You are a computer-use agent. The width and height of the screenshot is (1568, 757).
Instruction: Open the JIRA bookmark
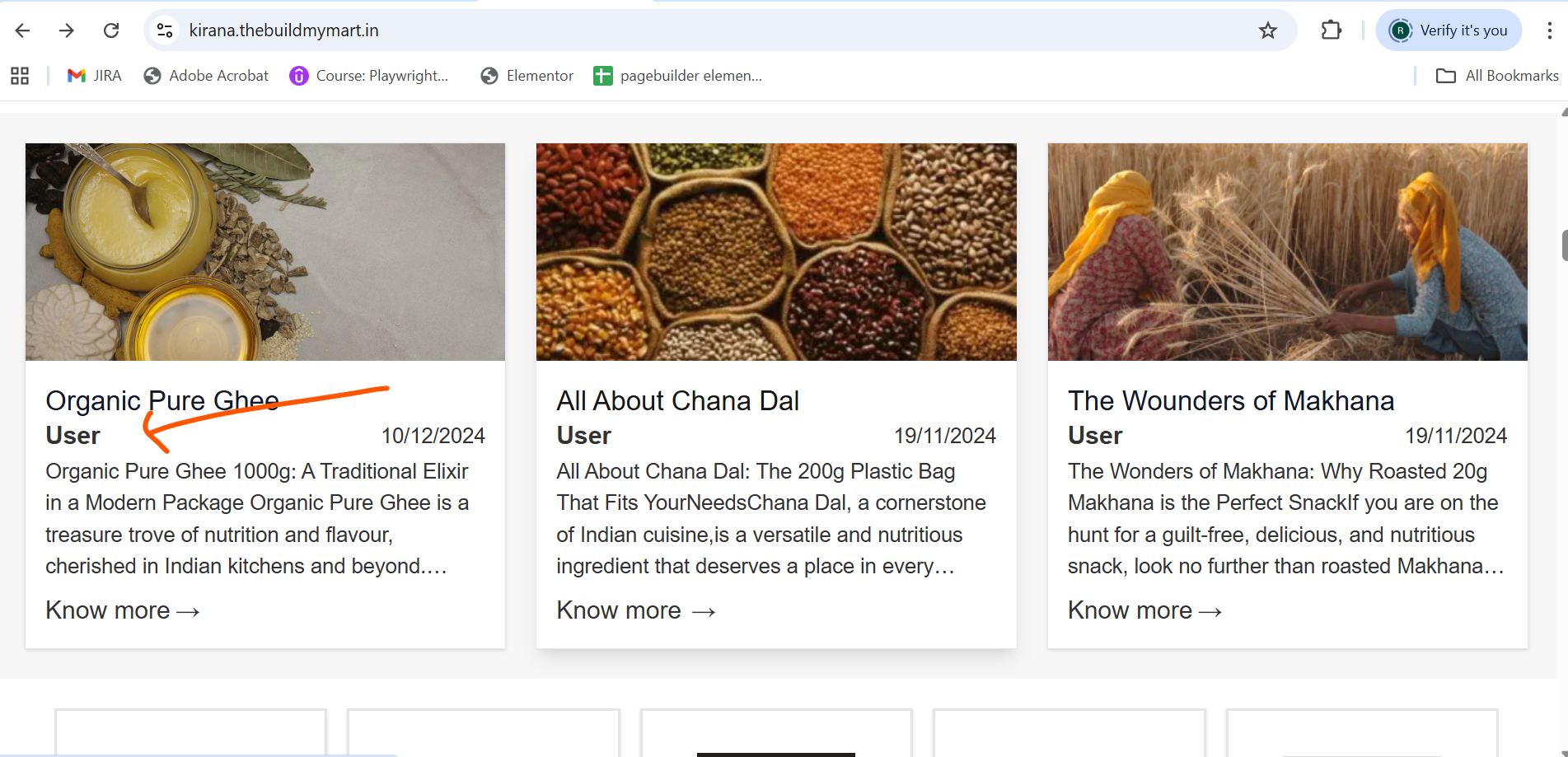click(95, 76)
